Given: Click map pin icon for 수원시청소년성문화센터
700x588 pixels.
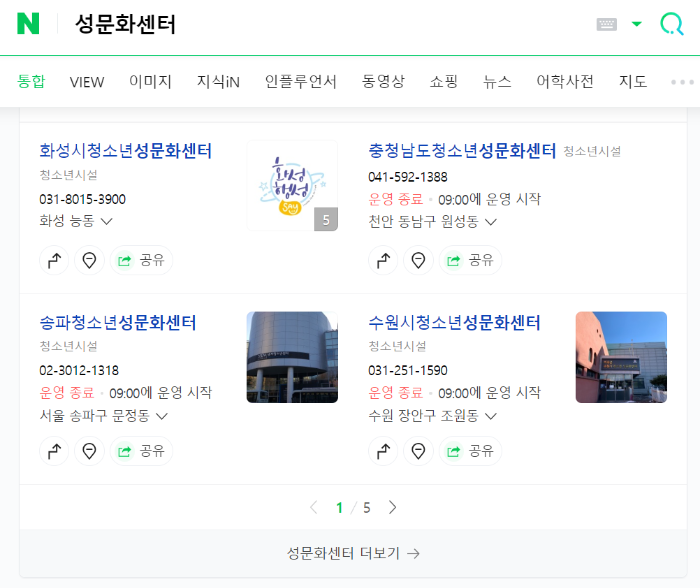Looking at the screenshot, I should click(x=418, y=451).
